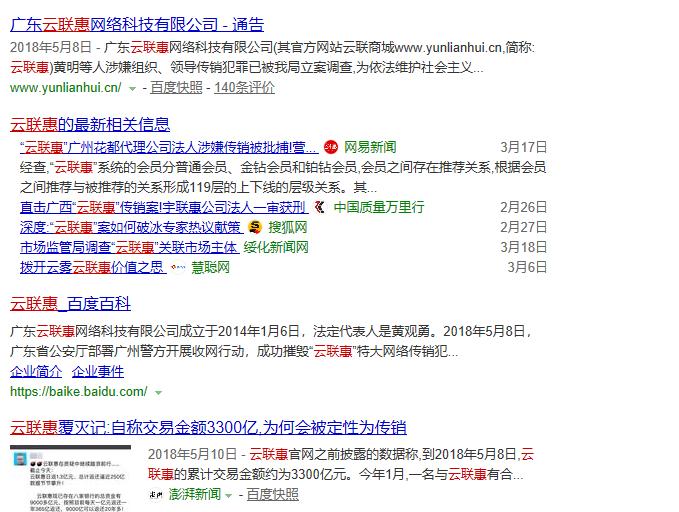Image resolution: width=679 pixels, height=512 pixels.
Task: Open 广东云联惠网络科技有限公司 - 通告 result title
Action: pos(137,24)
